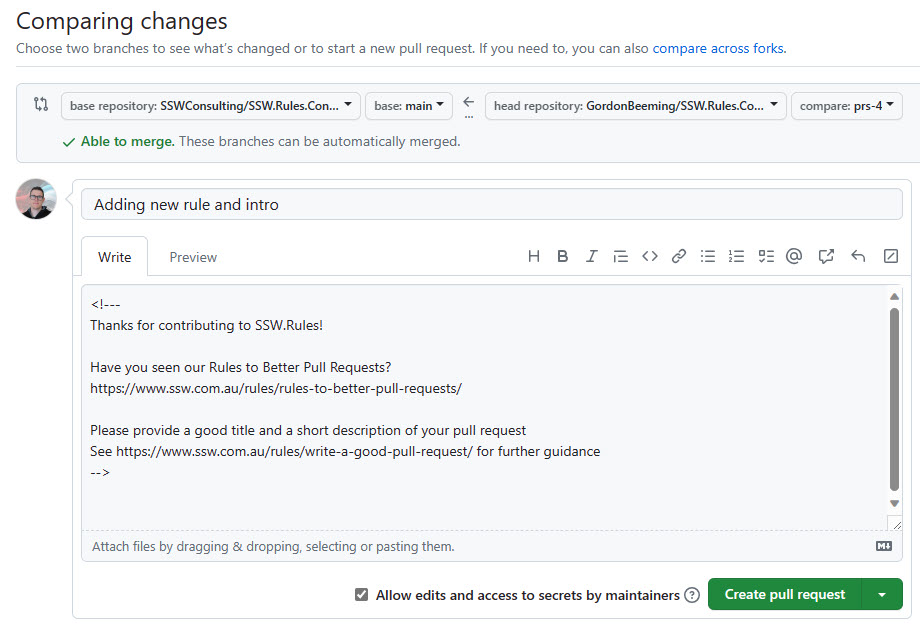Open the compare across forks link

tap(718, 48)
